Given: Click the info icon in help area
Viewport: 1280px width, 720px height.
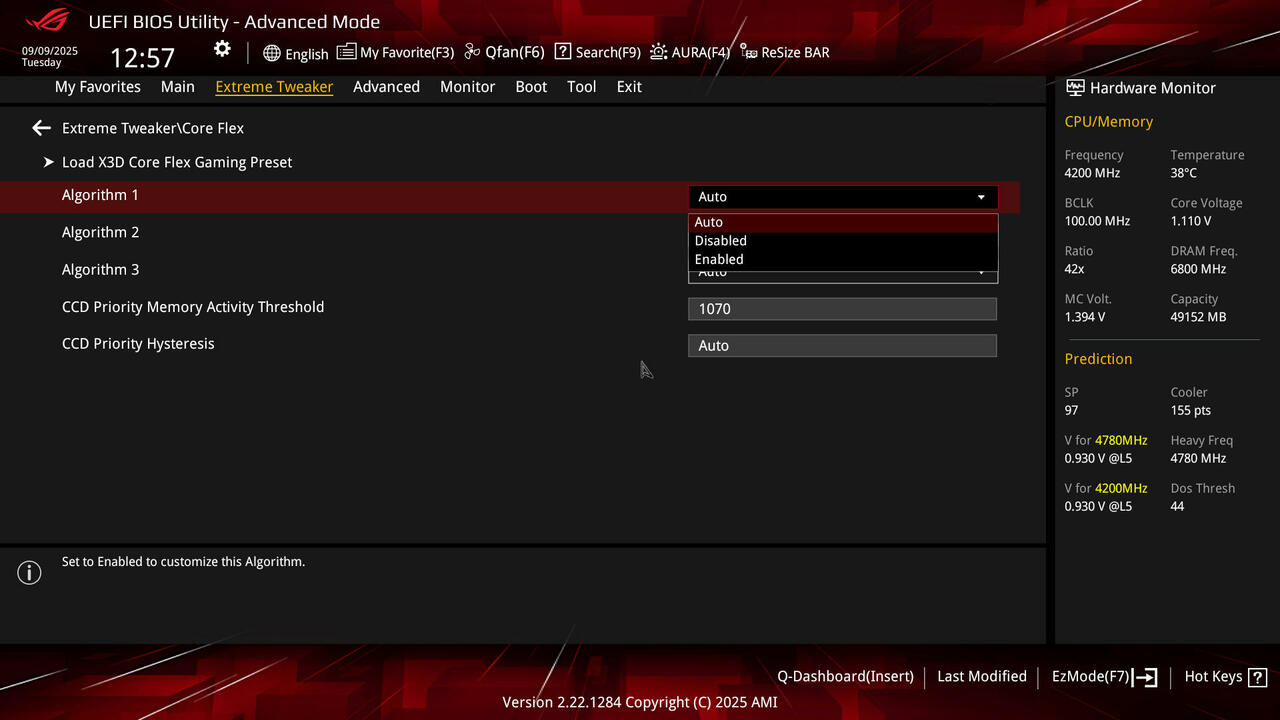Looking at the screenshot, I should [29, 573].
